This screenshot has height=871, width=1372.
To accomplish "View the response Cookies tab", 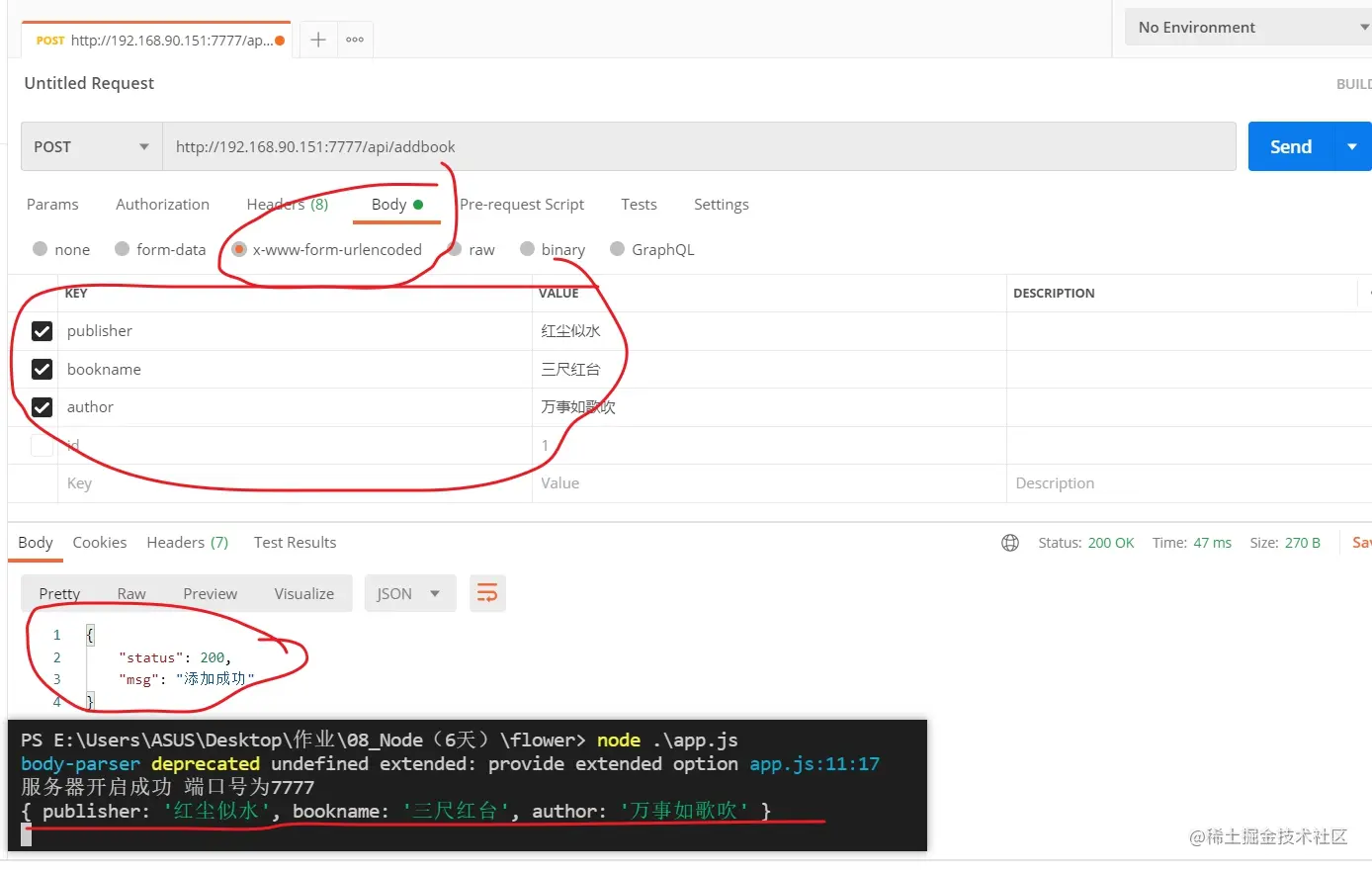I will [x=99, y=542].
